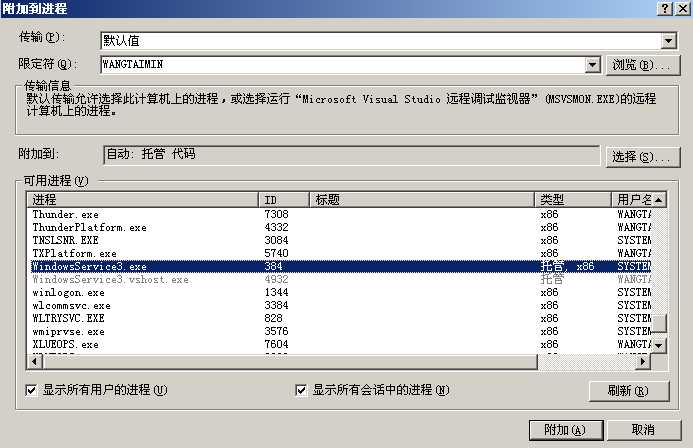Click the vertical scrollbar thumb in process list
This screenshot has height=448, width=693.
pos(659,323)
